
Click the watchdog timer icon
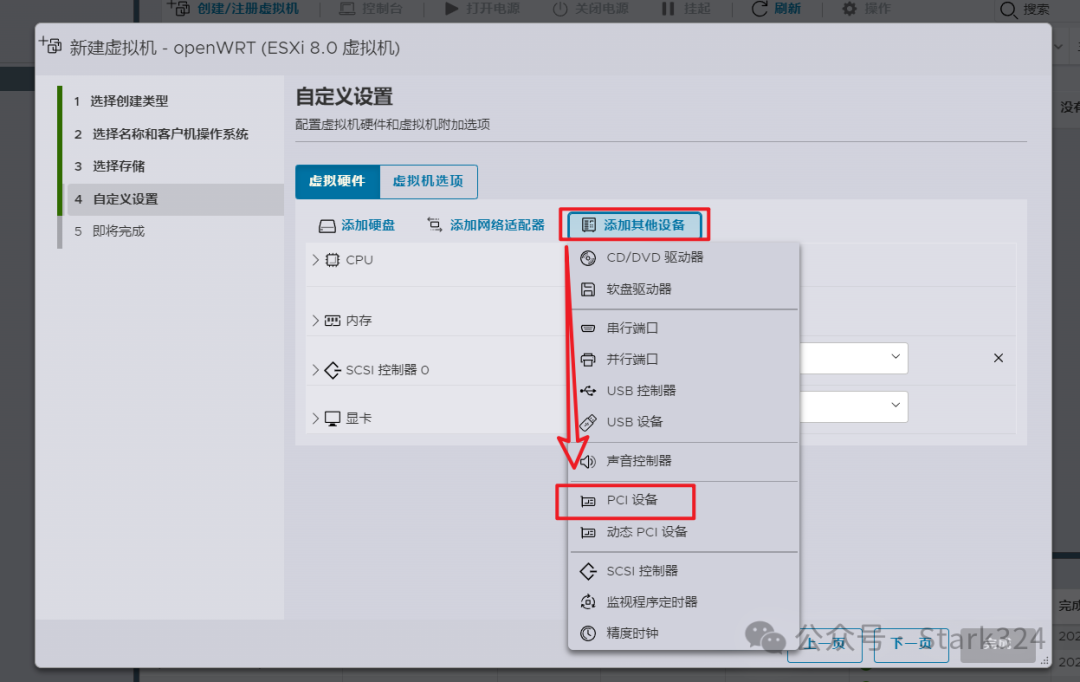tap(588, 602)
